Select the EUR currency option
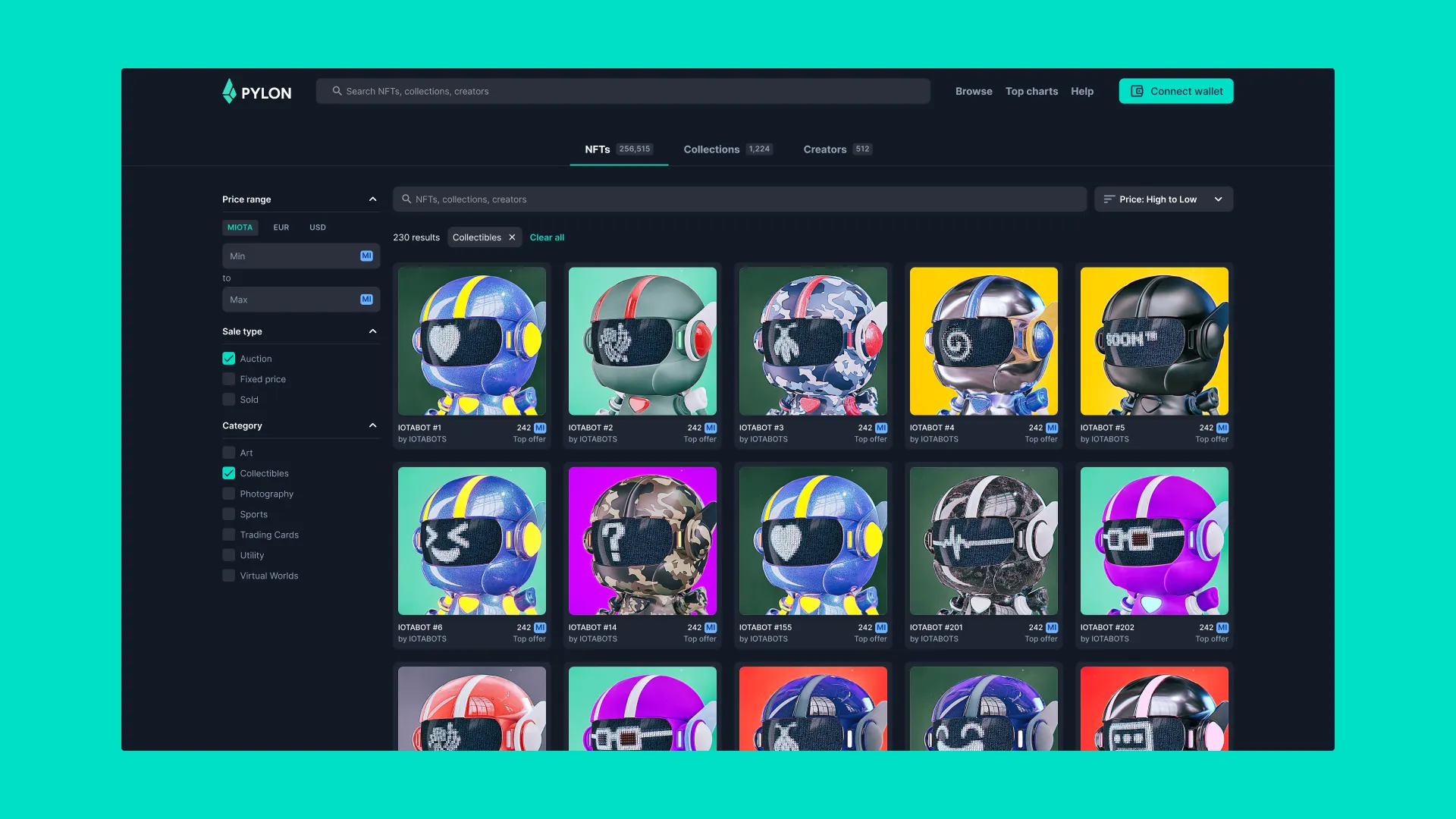The image size is (1456, 819). pyautogui.click(x=281, y=227)
